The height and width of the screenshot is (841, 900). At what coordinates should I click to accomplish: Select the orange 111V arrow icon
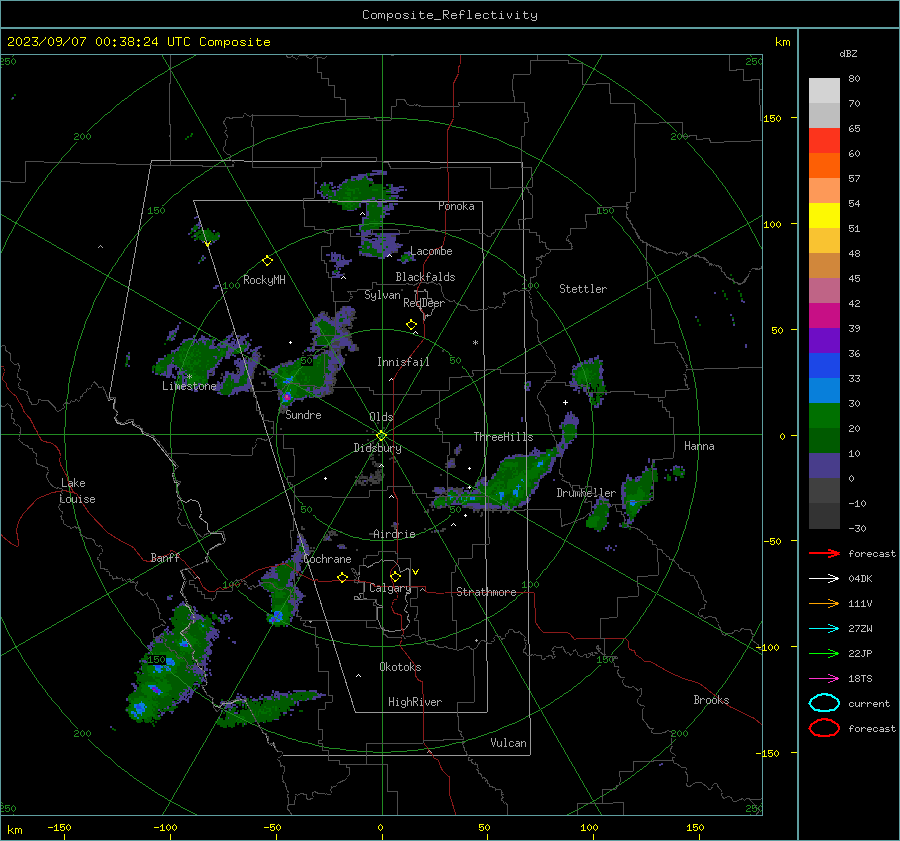824,603
